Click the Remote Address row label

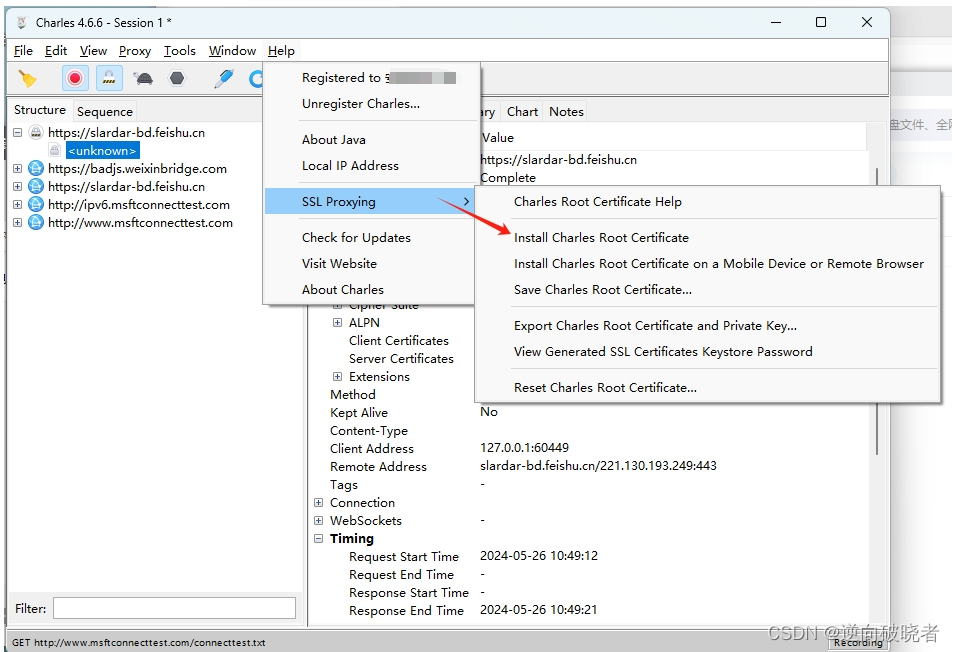click(x=378, y=467)
